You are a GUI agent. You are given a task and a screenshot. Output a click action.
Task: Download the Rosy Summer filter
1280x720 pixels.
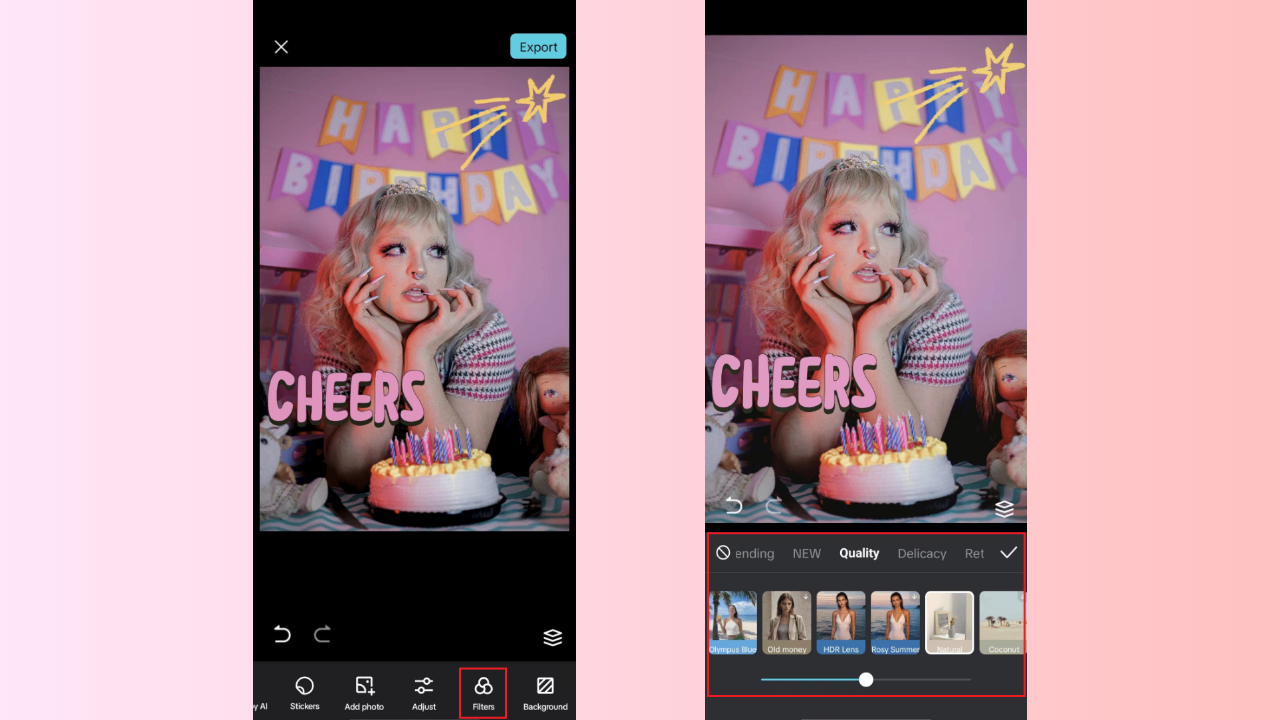912,596
